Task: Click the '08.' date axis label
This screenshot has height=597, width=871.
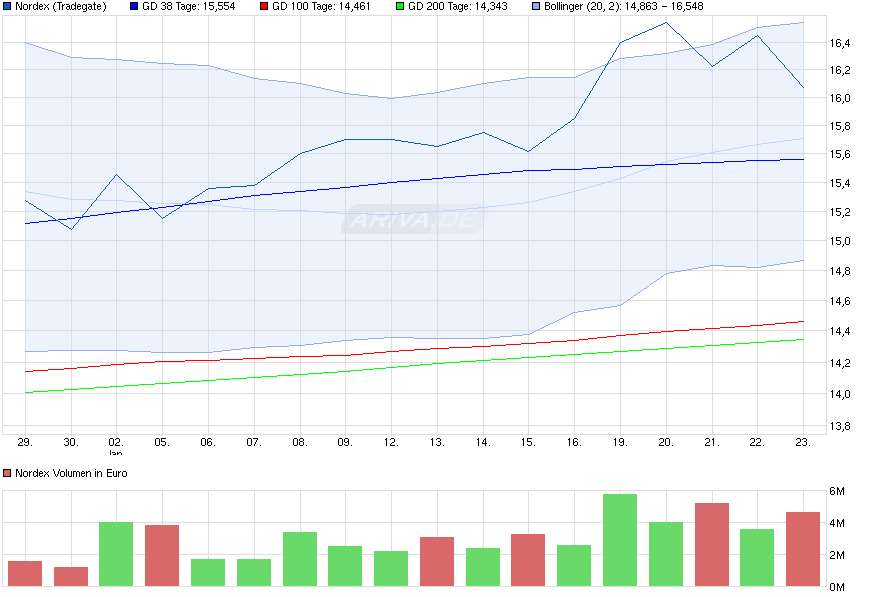Action: coord(300,442)
